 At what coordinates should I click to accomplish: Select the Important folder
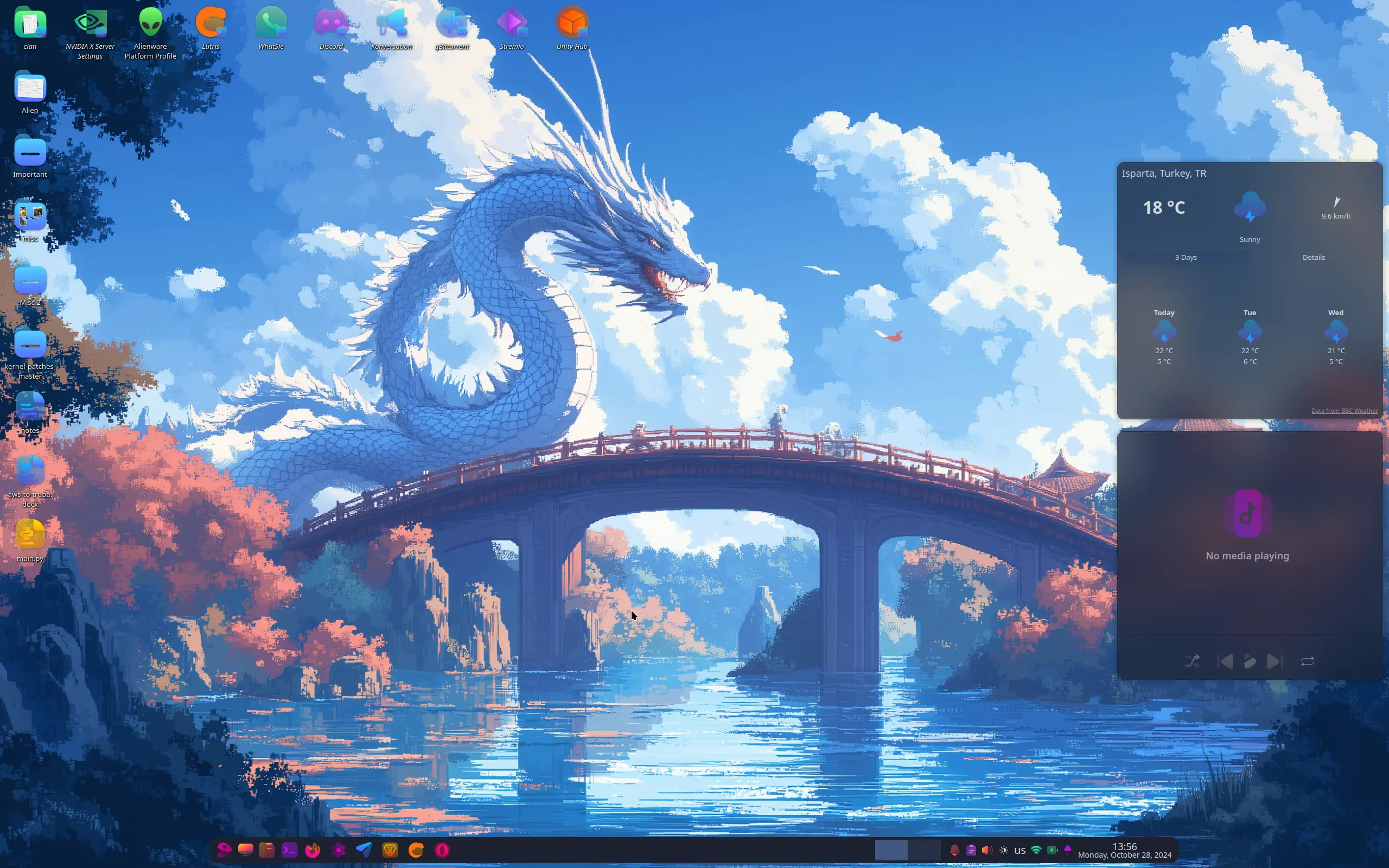(30, 157)
